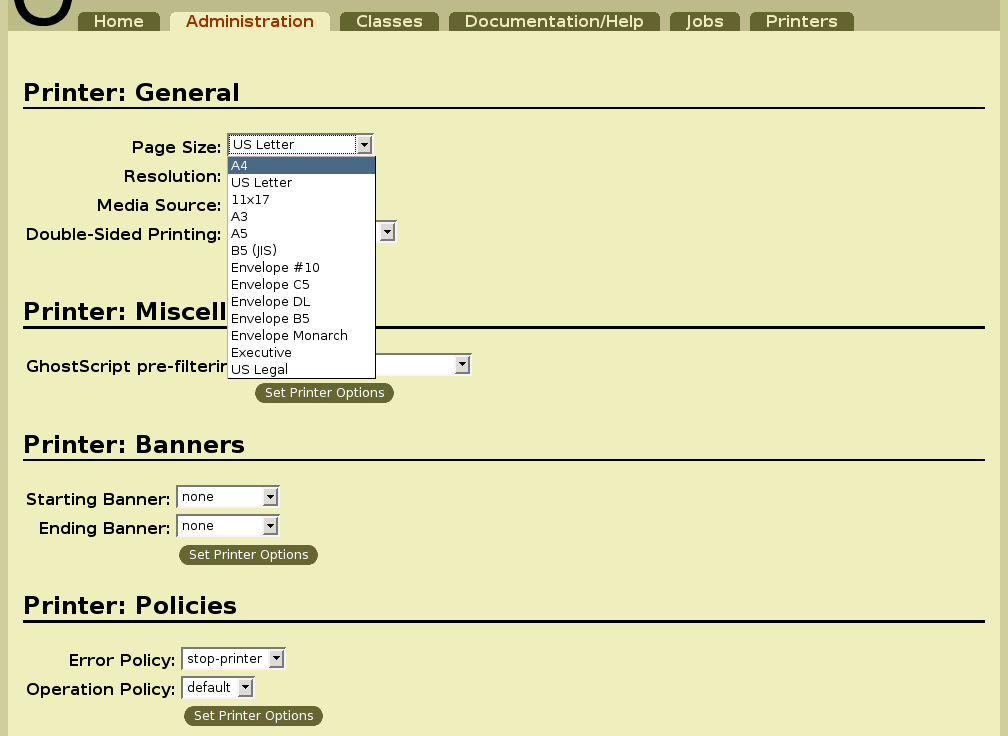Open the Double-Sided Printing dropdown
1008x736 pixels.
(387, 230)
